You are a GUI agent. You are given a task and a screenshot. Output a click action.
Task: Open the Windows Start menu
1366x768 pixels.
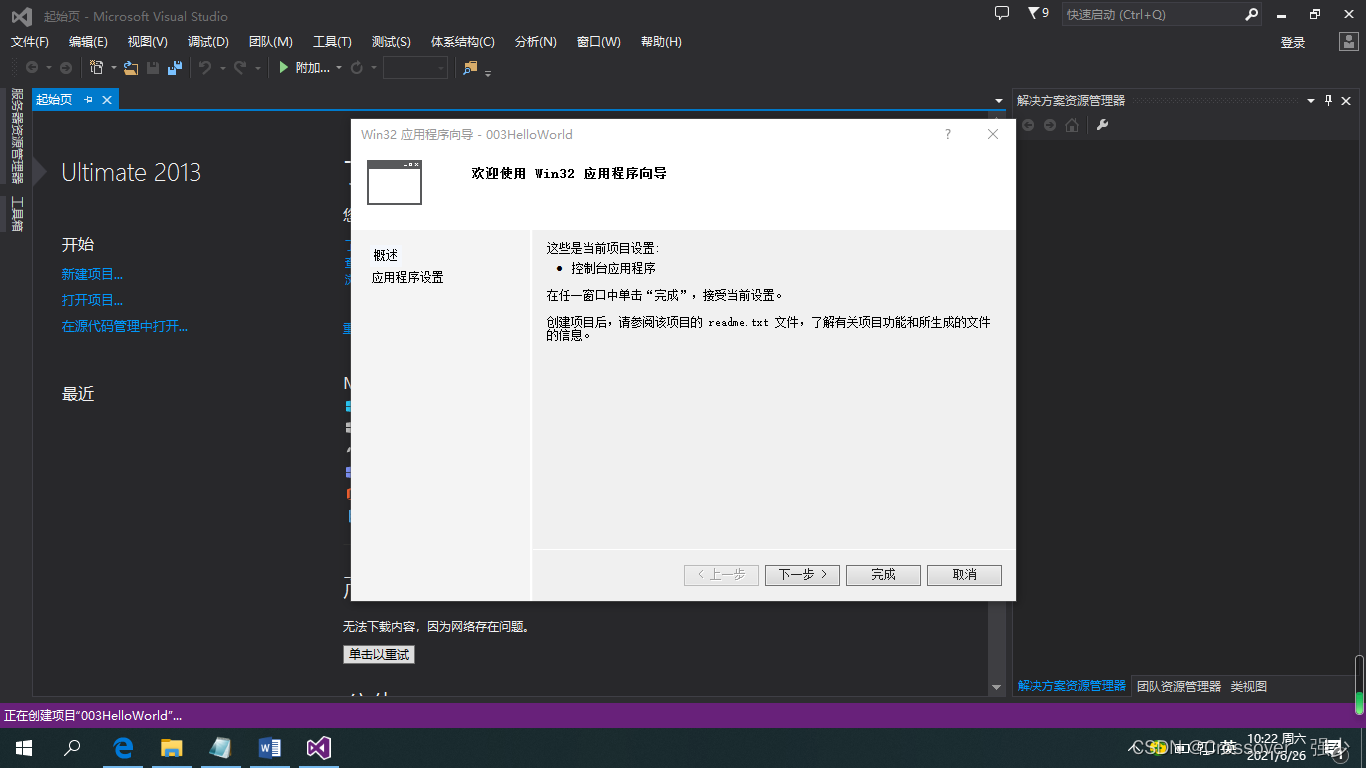24,748
